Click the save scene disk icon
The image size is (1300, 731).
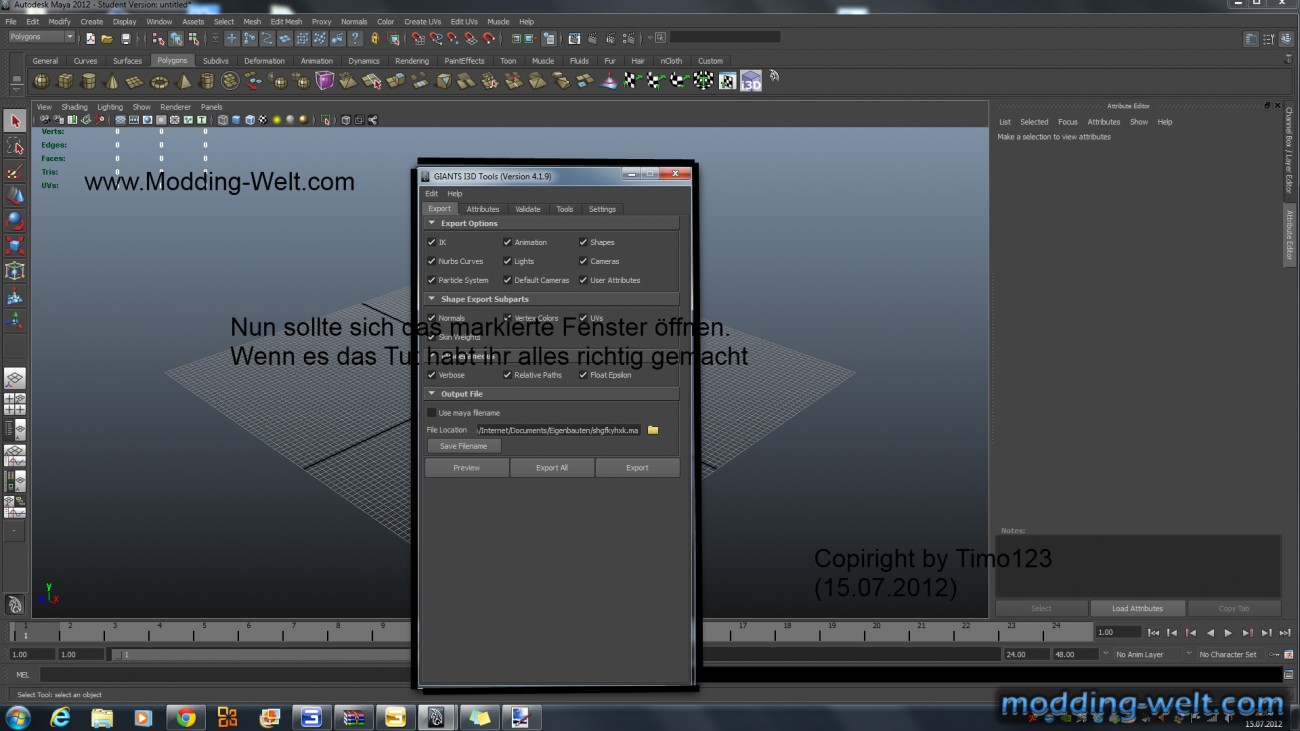coord(125,39)
